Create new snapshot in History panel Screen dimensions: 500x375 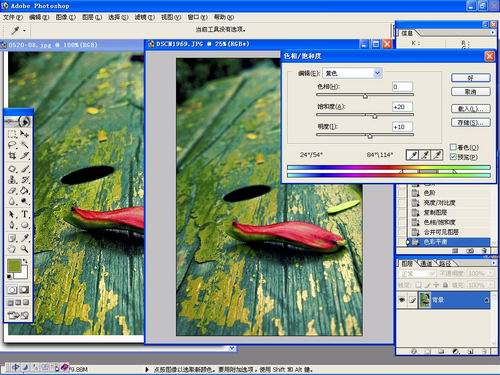[x=470, y=250]
